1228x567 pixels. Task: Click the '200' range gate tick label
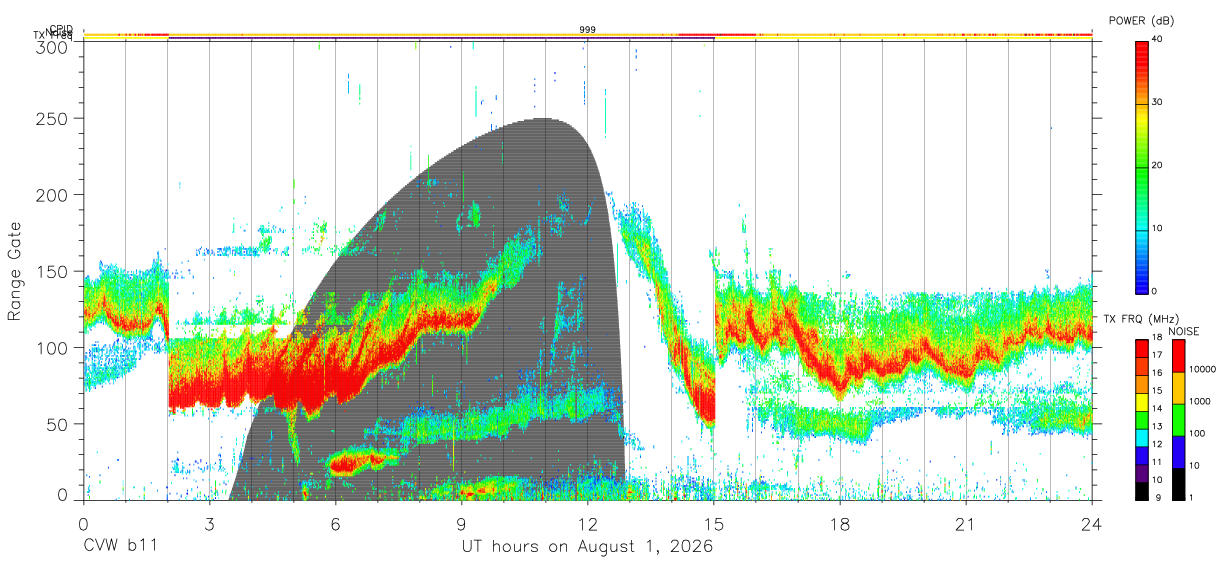coord(53,195)
